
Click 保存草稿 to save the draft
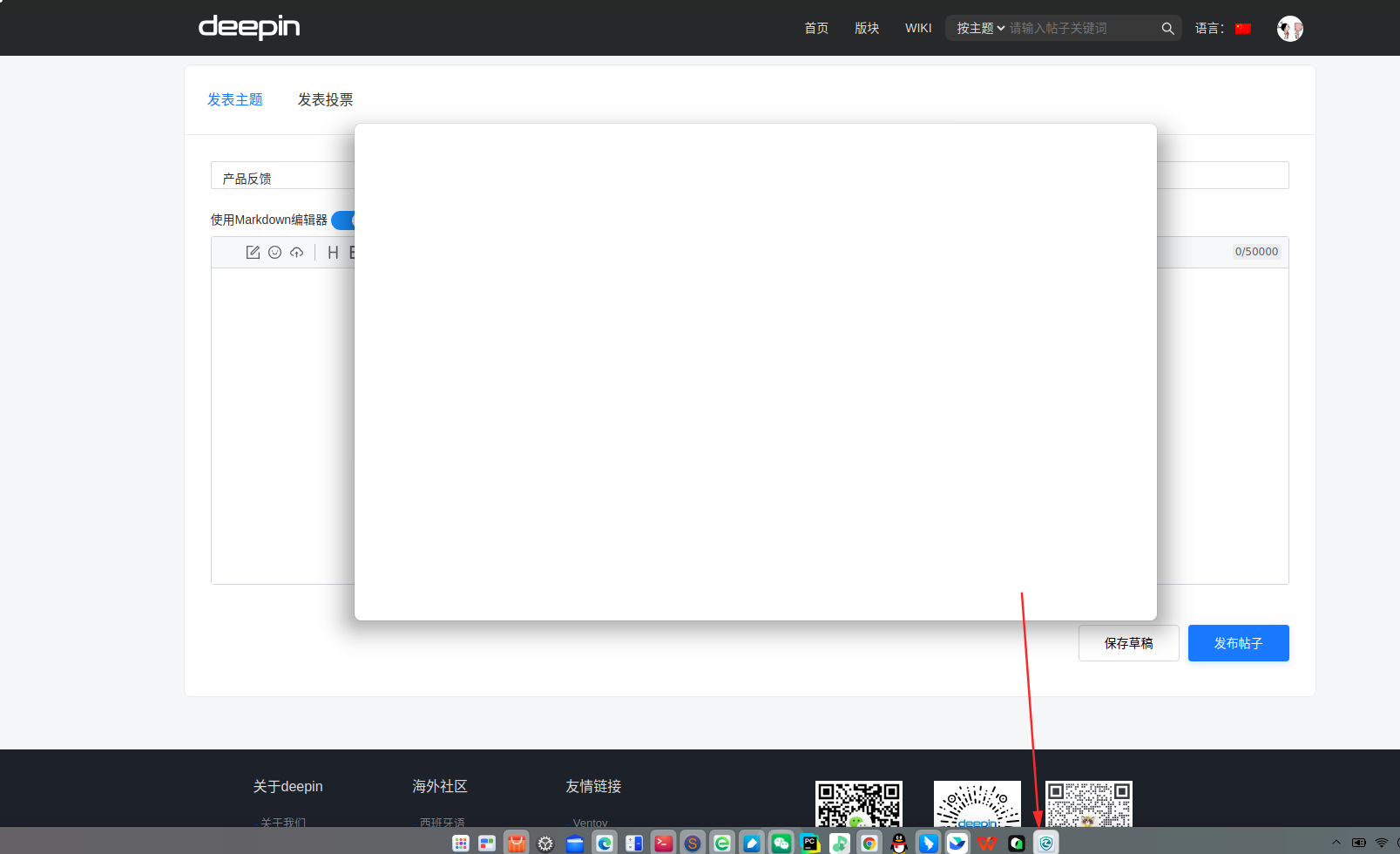pyautogui.click(x=1129, y=643)
